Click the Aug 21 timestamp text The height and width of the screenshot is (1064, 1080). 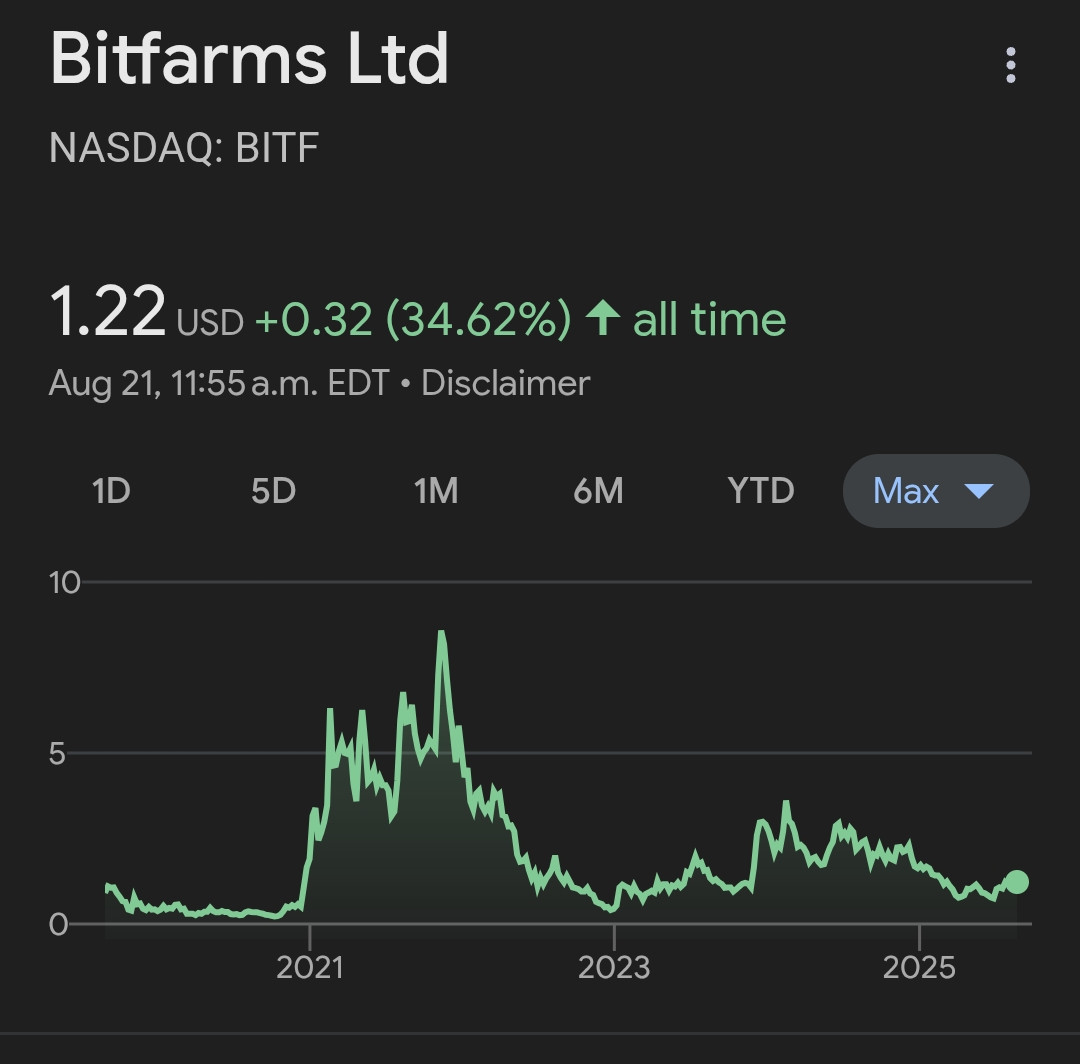point(218,383)
